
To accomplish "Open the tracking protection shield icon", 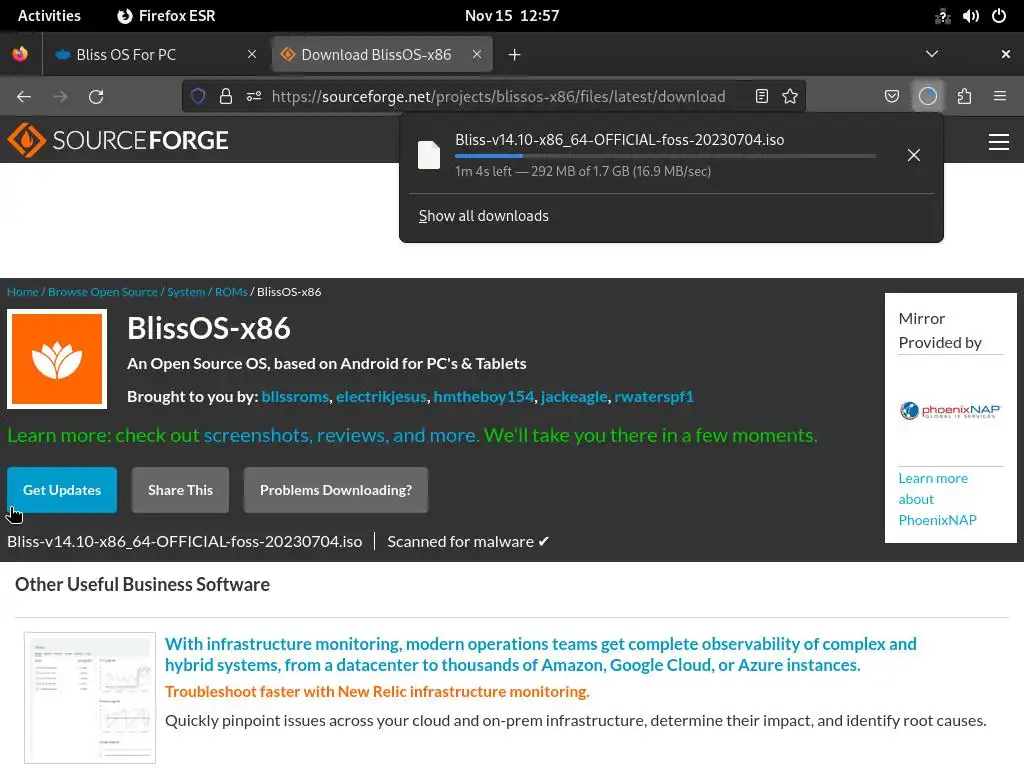I will tap(198, 97).
